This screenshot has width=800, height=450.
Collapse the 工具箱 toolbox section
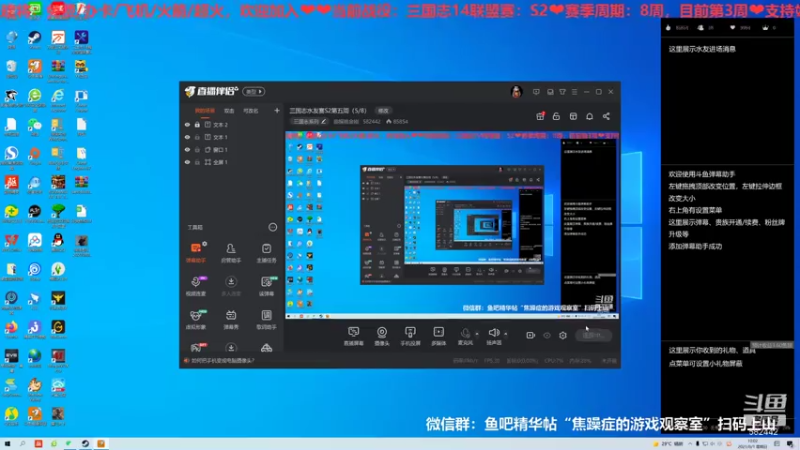coord(272,227)
